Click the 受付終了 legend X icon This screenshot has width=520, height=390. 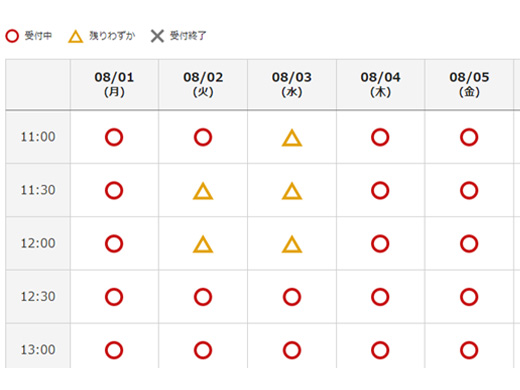(157, 36)
